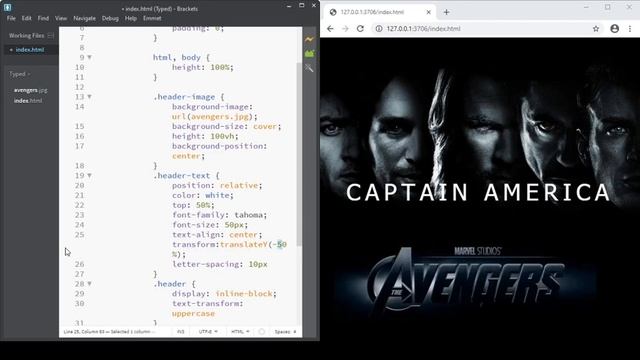Open avengers.jpg in the file tree
The image size is (640, 360).
31,90
